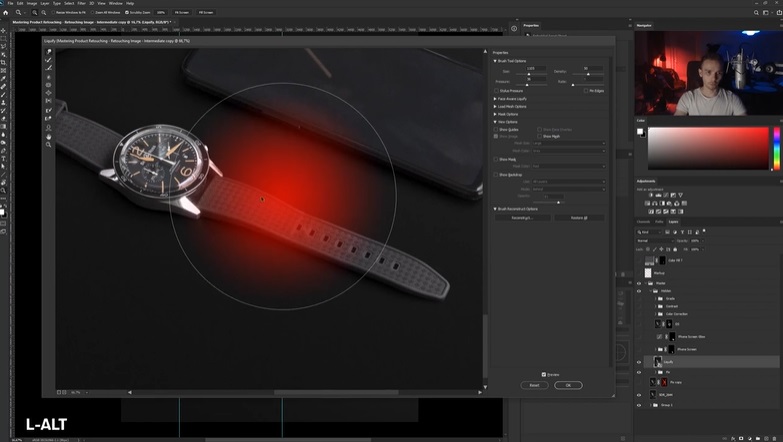Select the Type tool in main toolbar

(x=3, y=158)
